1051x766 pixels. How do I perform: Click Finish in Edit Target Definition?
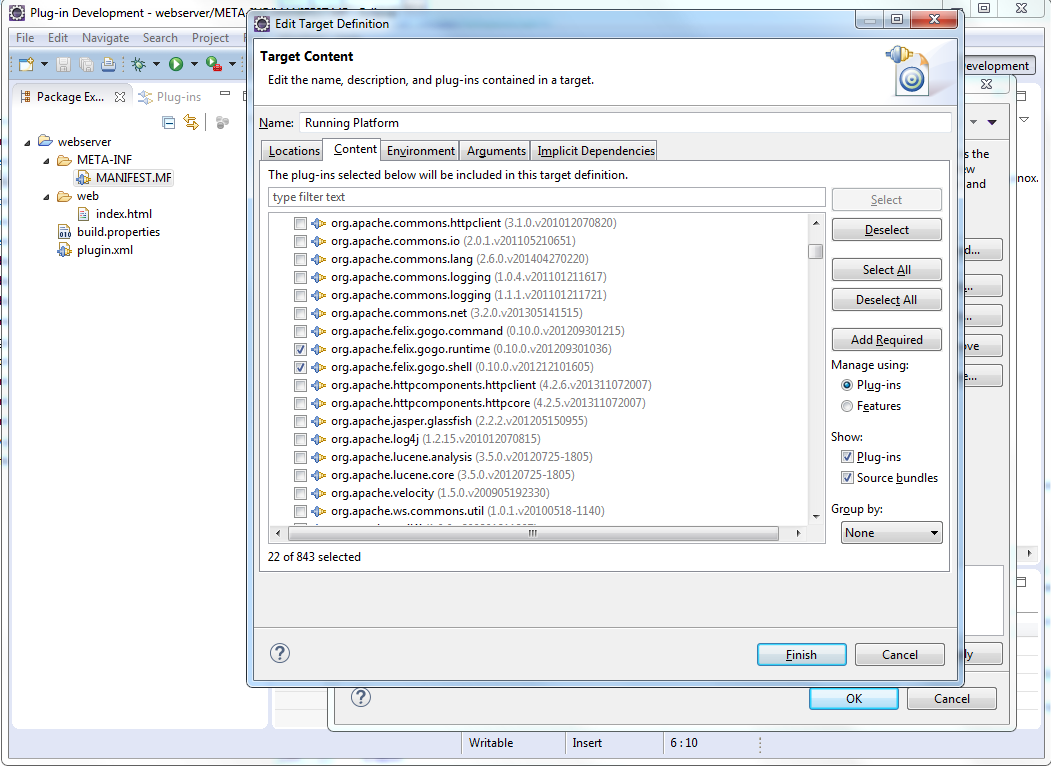[801, 655]
